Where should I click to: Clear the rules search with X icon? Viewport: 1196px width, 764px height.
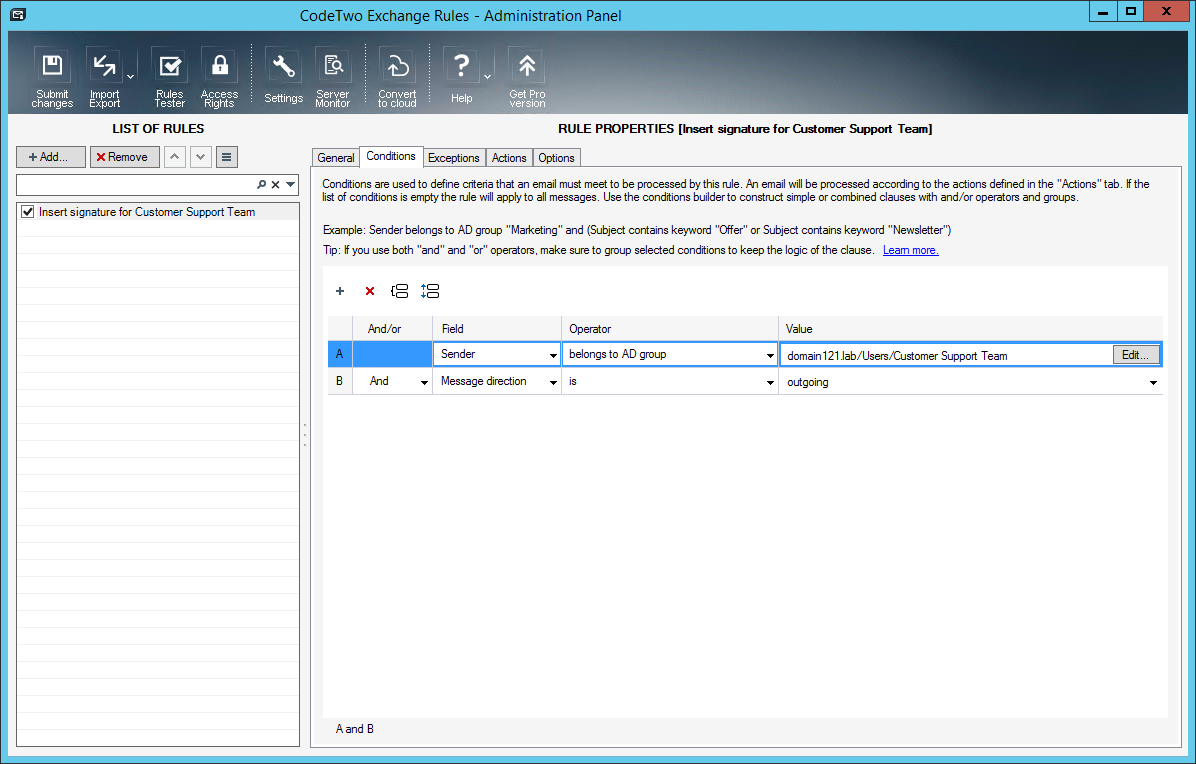[275, 185]
